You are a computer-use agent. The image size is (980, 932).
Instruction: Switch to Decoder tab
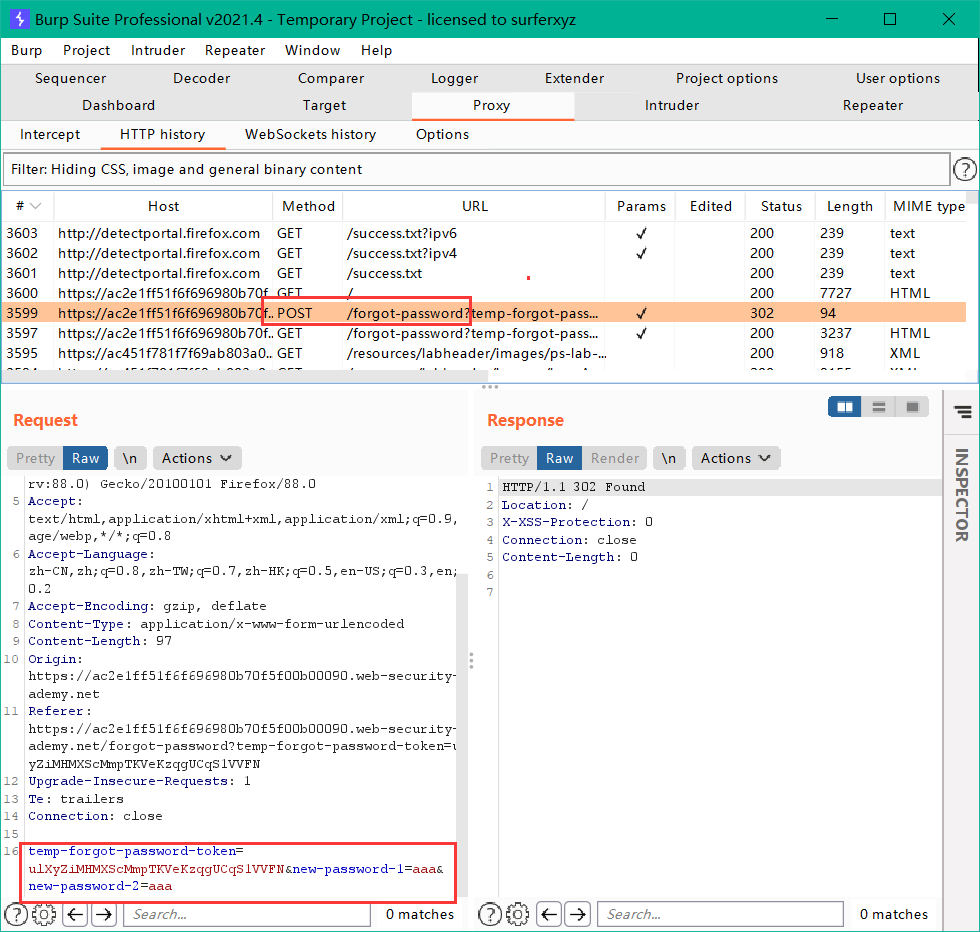tap(201, 78)
